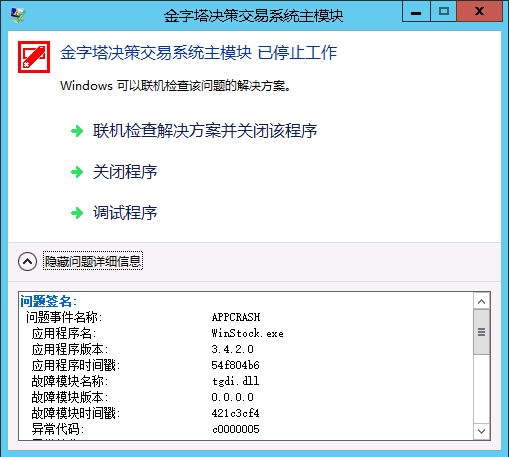Click the 故障模块名称: label
This screenshot has height=457, width=509.
(x=70, y=381)
